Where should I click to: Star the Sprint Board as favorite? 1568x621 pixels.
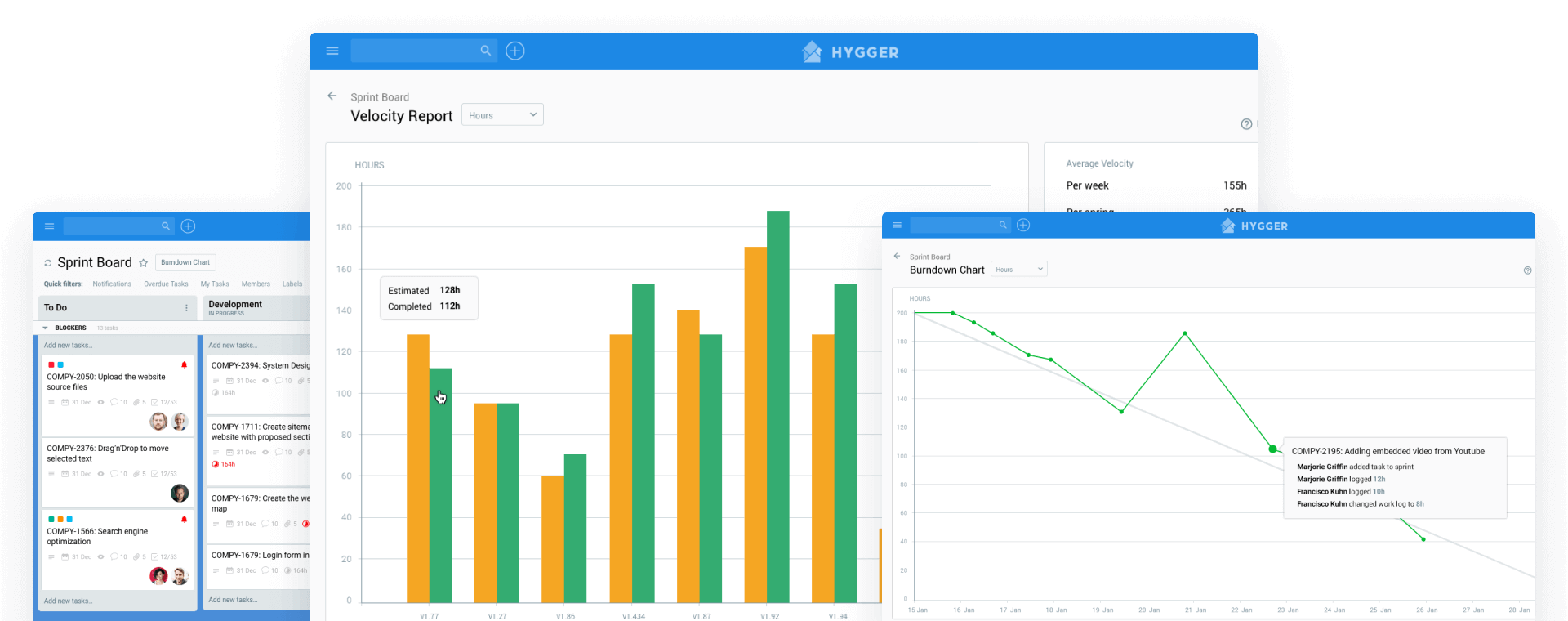pos(144,263)
